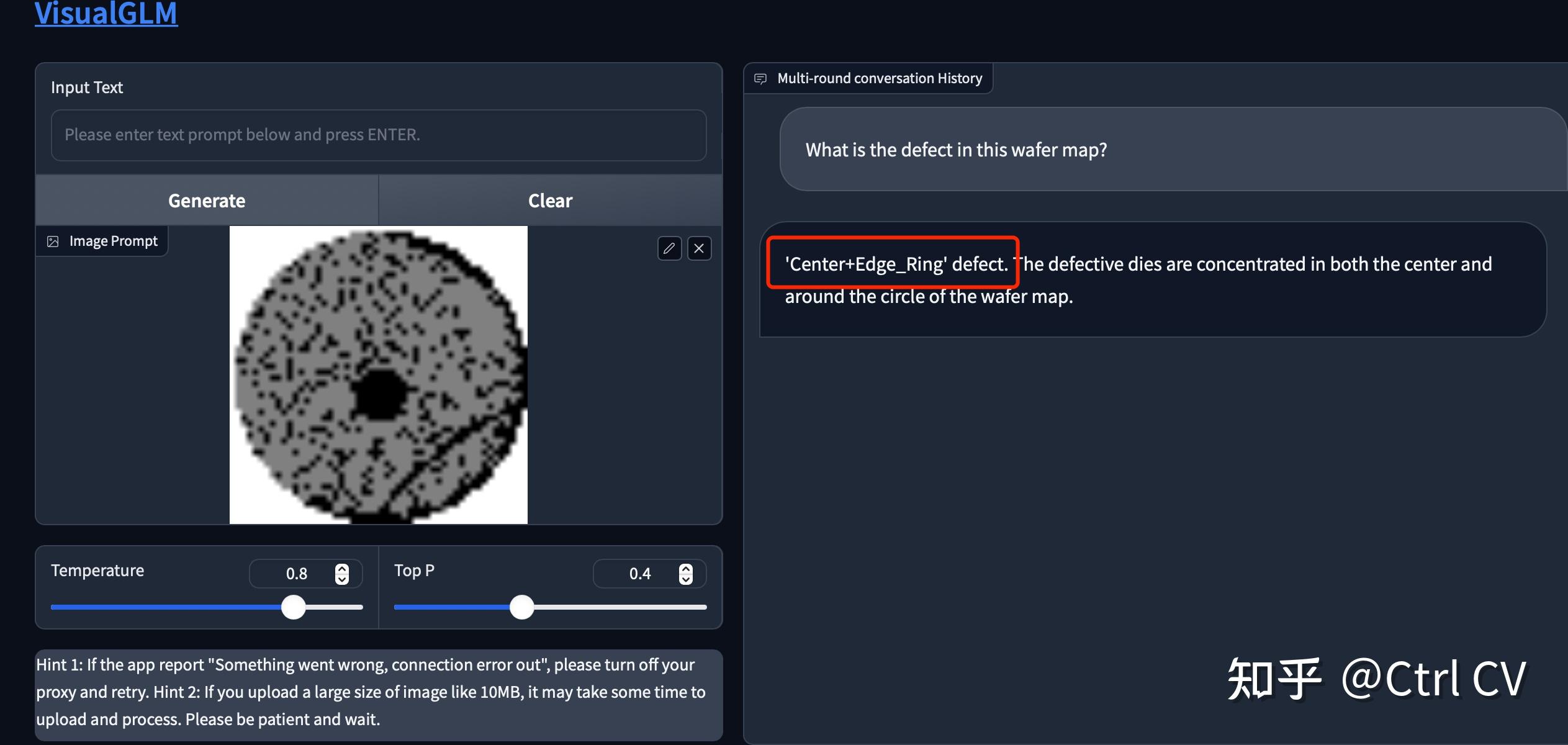Screen dimensions: 1568x745
Task: Click the Top P slider handle
Action: coord(522,607)
